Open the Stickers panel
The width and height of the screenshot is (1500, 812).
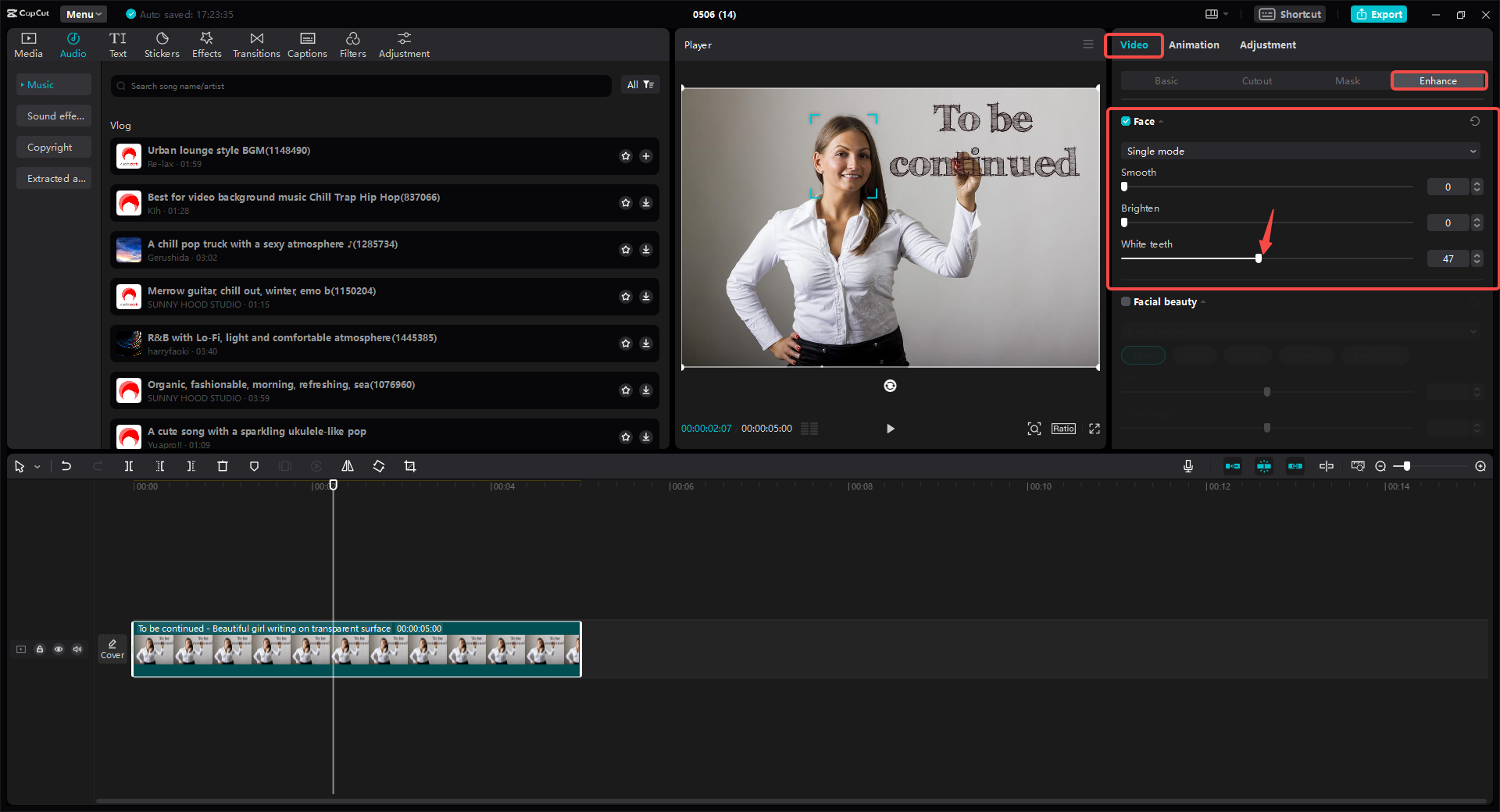point(162,45)
